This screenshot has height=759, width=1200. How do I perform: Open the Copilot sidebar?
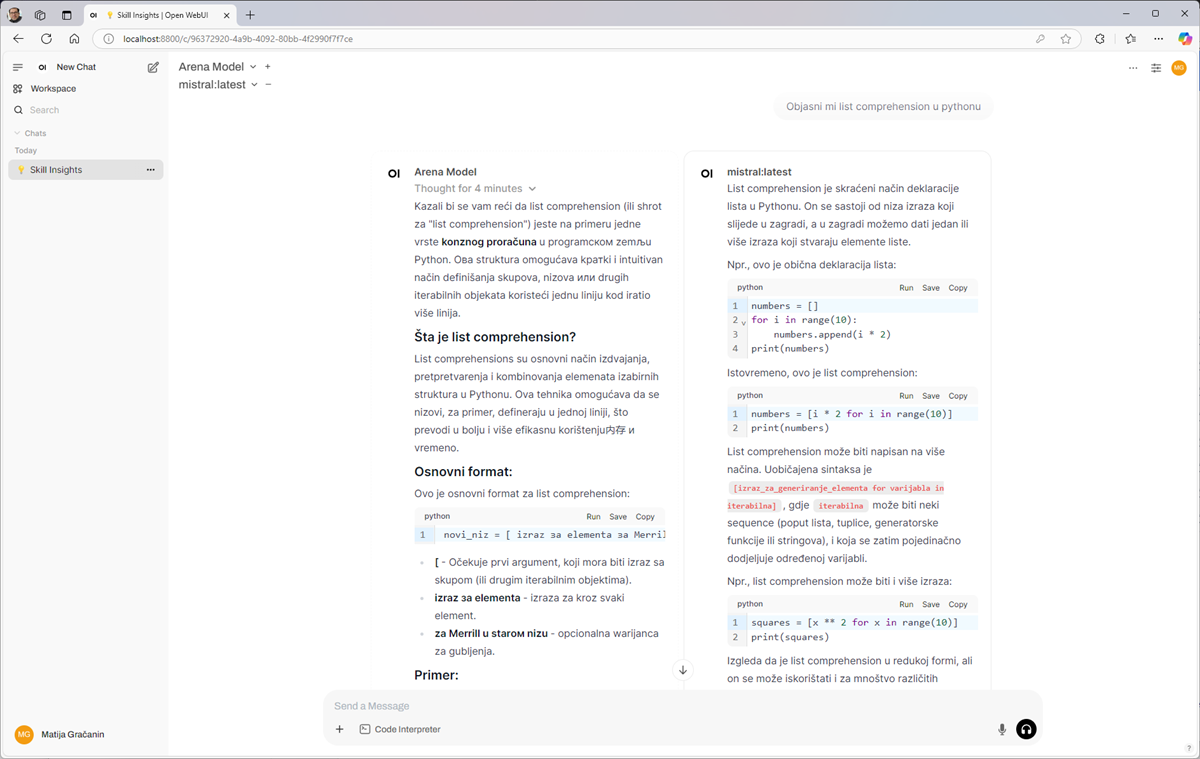pyautogui.click(x=1185, y=39)
